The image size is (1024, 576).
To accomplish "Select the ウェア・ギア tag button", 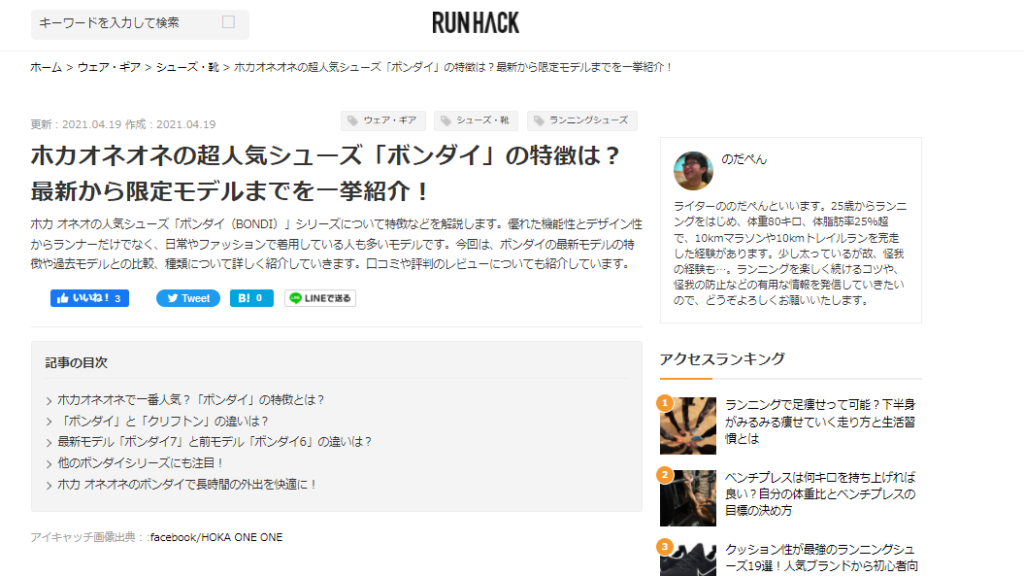I will pos(383,121).
